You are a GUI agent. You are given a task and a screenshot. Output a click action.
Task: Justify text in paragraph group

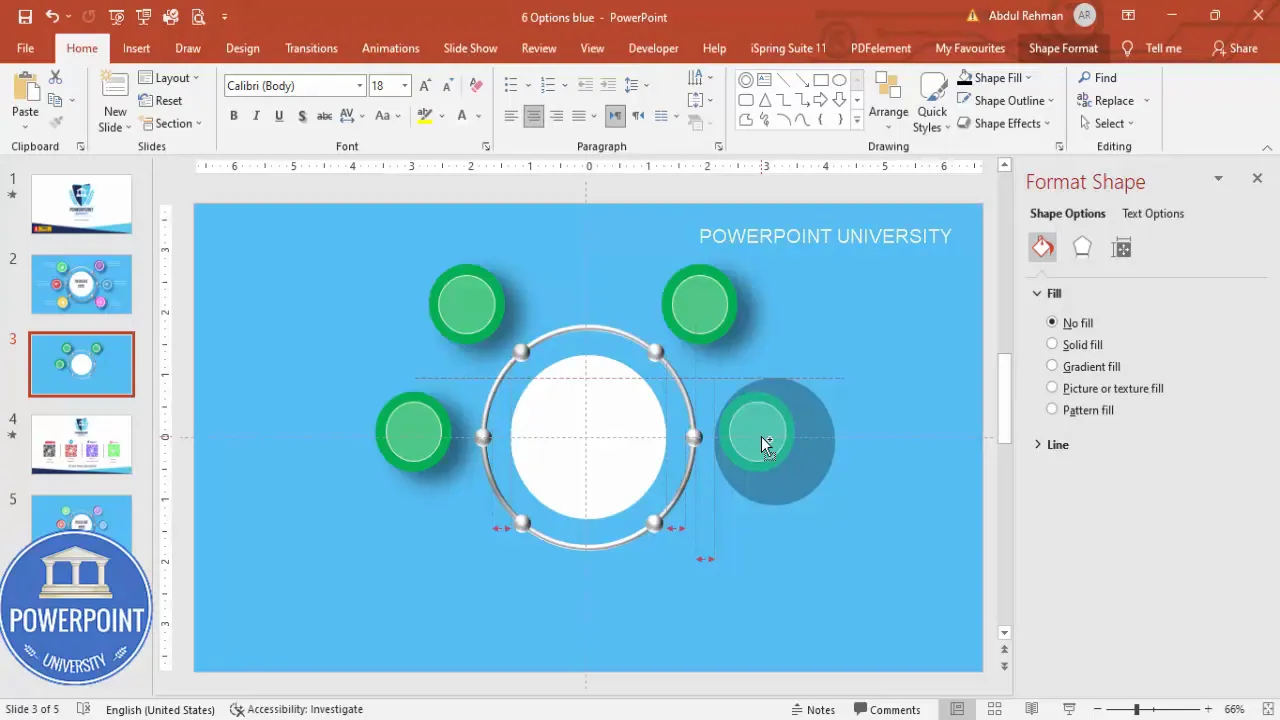coord(579,116)
